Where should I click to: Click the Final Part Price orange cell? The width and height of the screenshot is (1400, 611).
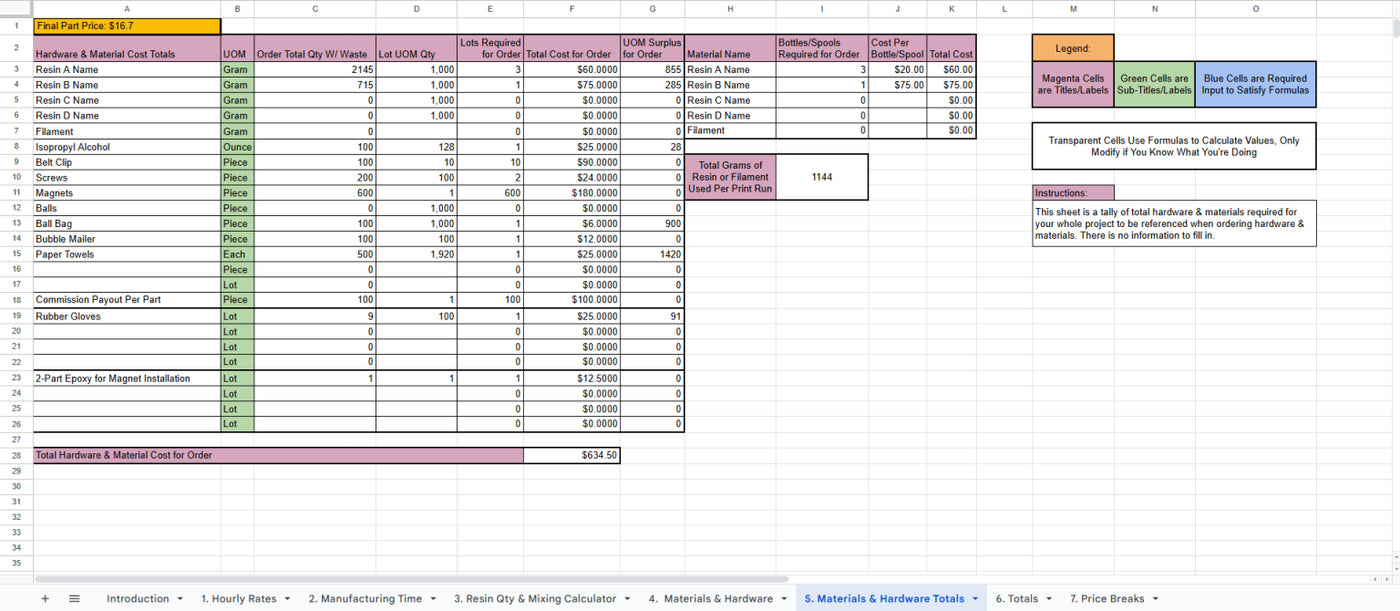pyautogui.click(x=127, y=26)
